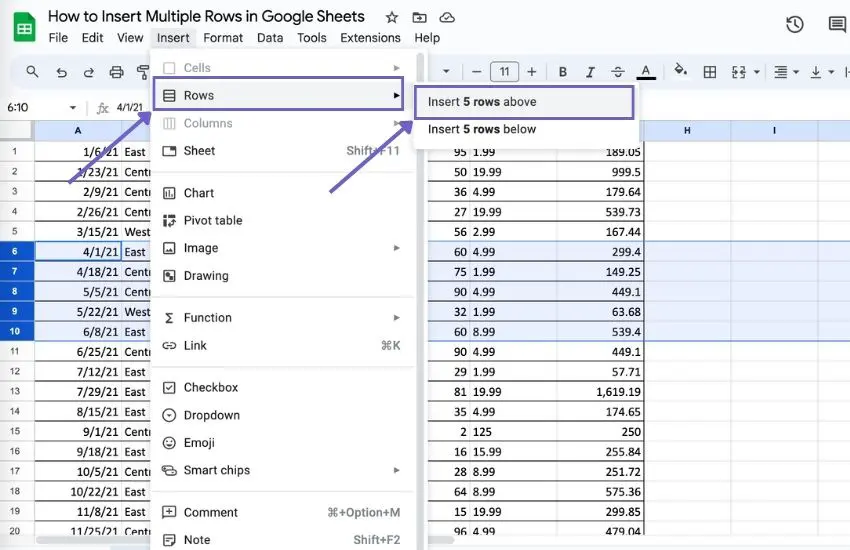This screenshot has width=850, height=550.
Task: Choose Insert 5 rows below
Action: (524, 130)
